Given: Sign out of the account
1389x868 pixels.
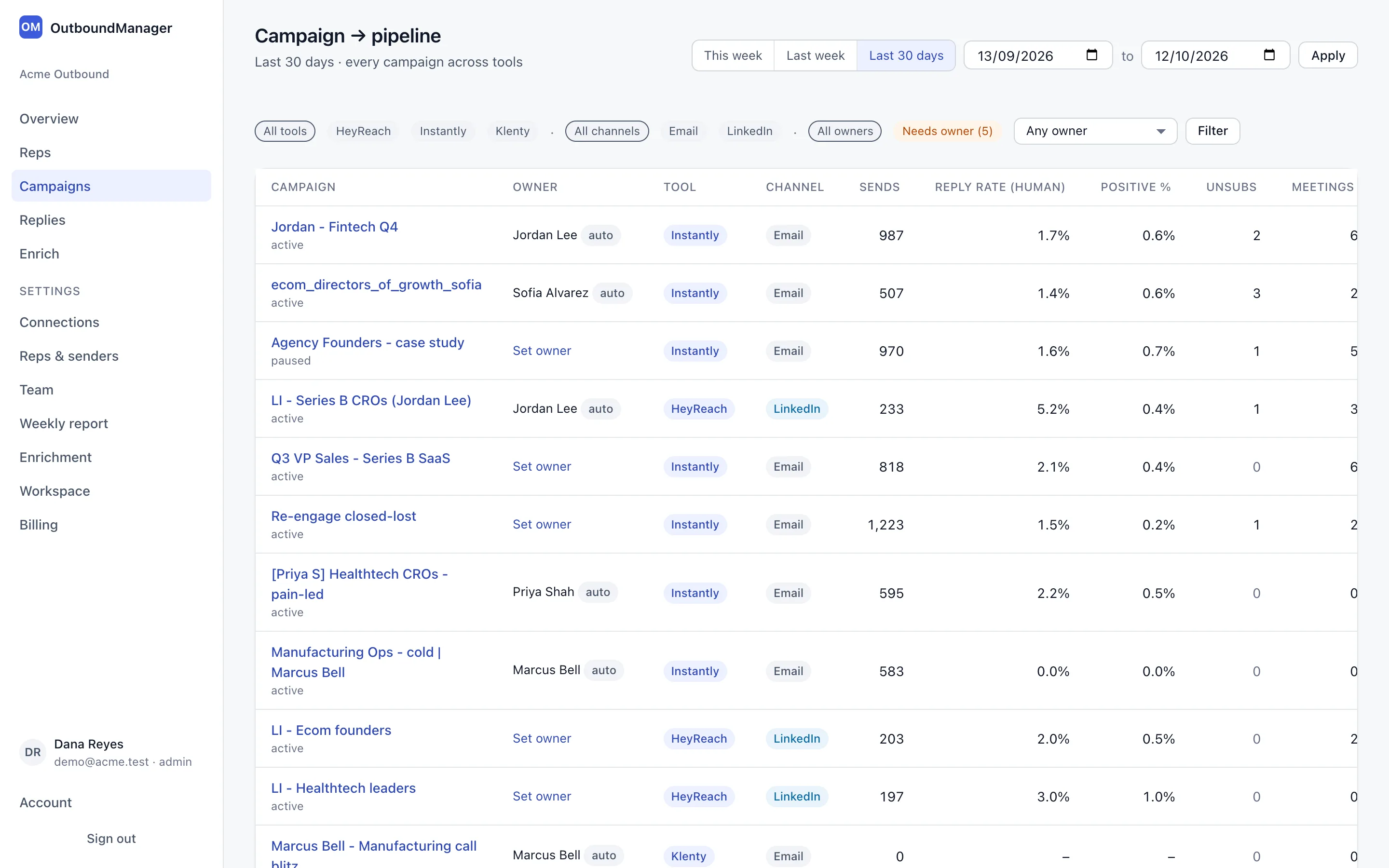Looking at the screenshot, I should pyautogui.click(x=111, y=838).
